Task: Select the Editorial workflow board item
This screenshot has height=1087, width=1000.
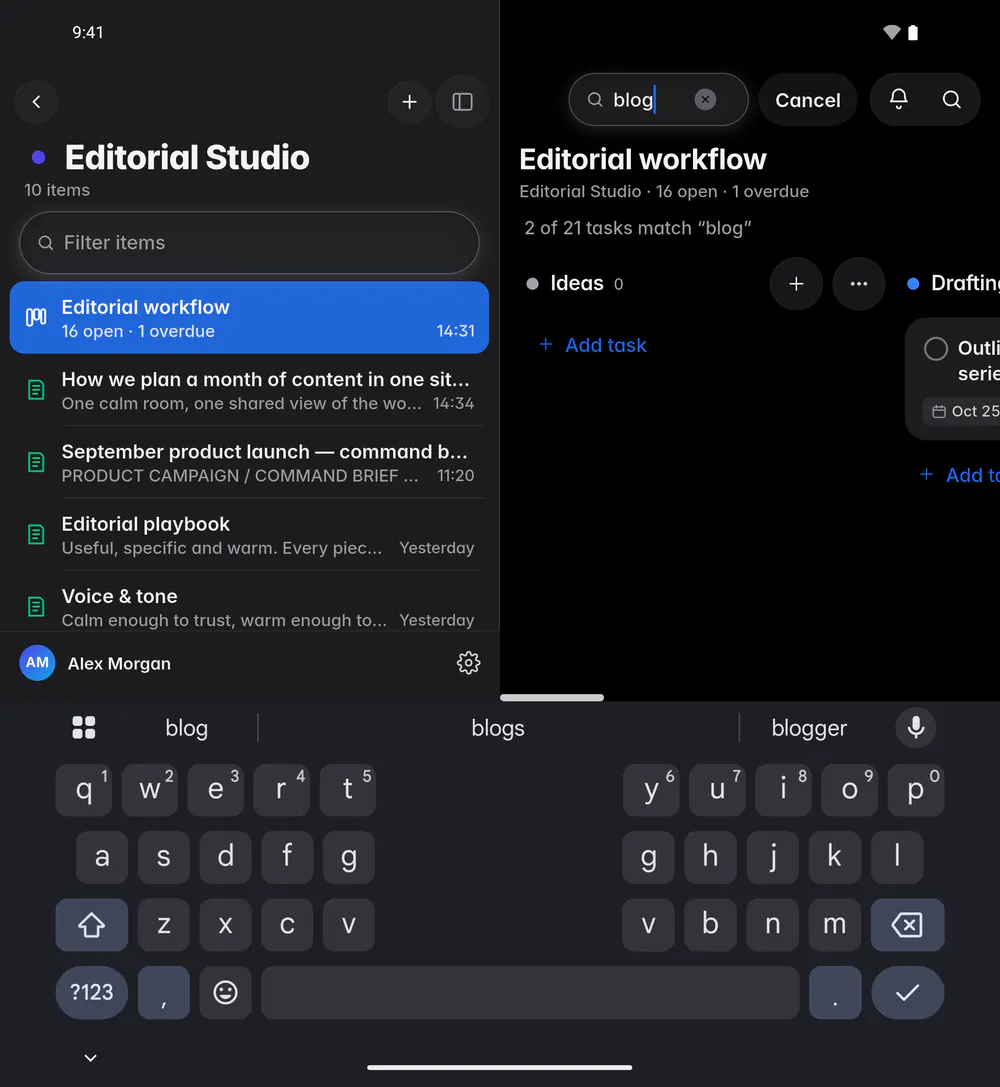Action: point(249,318)
